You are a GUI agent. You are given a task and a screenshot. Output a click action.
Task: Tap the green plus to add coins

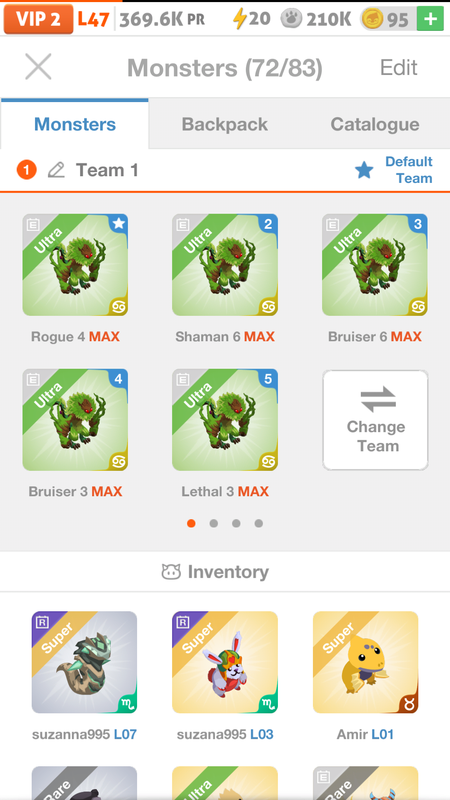(430, 19)
